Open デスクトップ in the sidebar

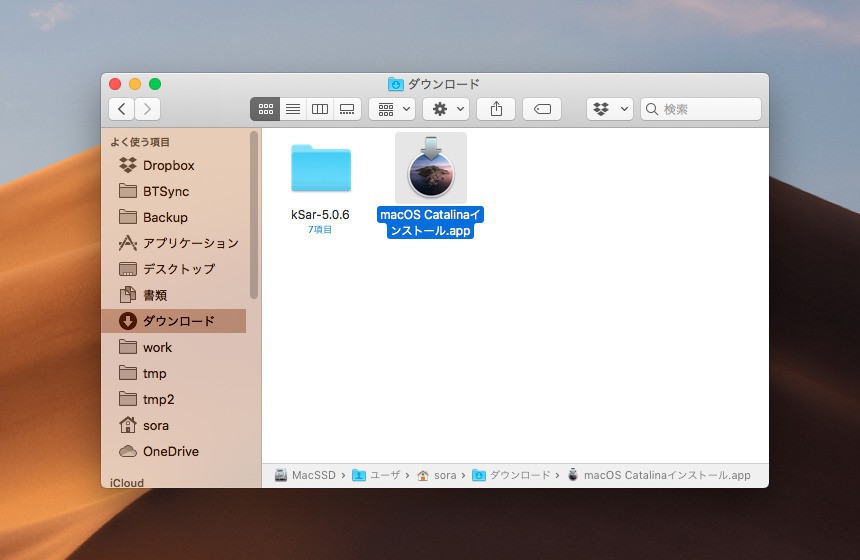point(178,269)
